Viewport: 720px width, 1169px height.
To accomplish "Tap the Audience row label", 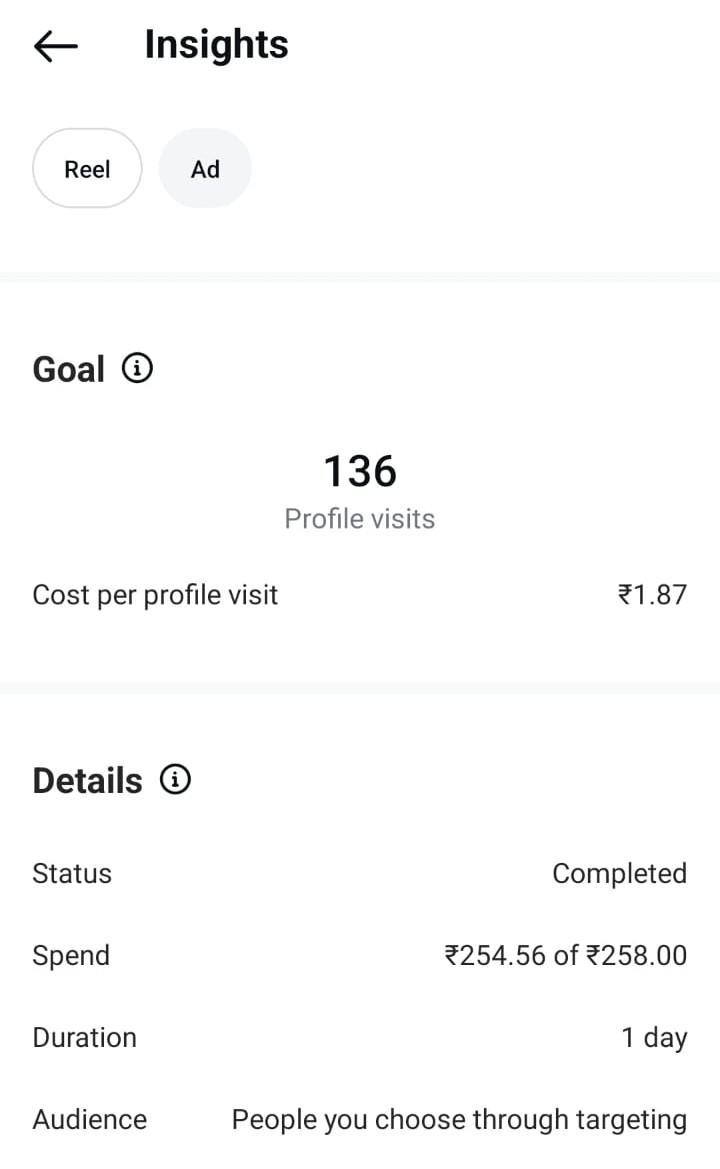I will click(90, 1119).
